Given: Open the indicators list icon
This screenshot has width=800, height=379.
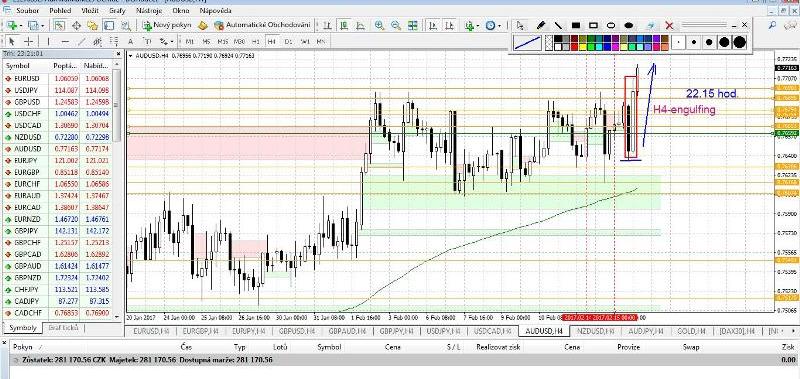Looking at the screenshot, I should pos(470,25).
